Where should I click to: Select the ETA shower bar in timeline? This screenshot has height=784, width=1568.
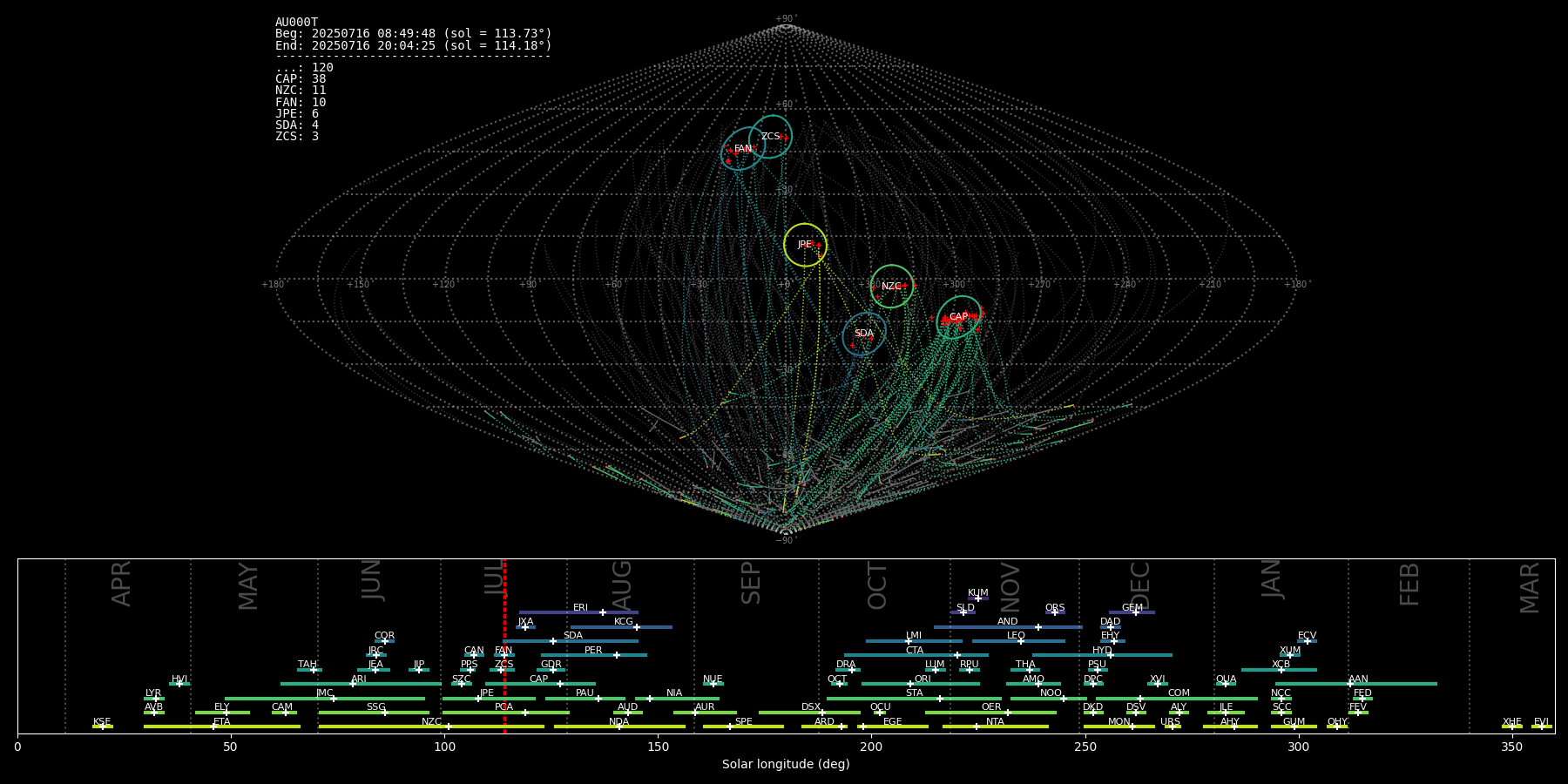[222, 727]
